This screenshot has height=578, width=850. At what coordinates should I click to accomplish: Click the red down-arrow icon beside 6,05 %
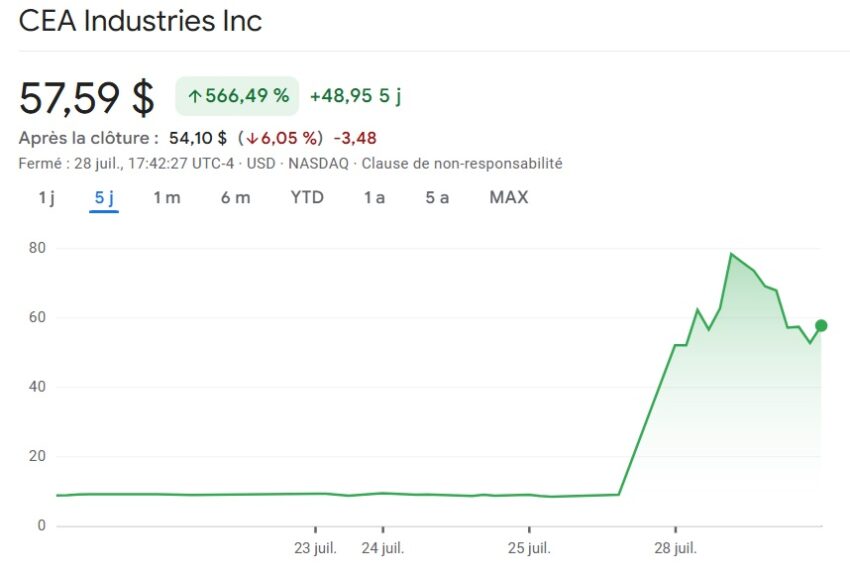pyautogui.click(x=252, y=138)
